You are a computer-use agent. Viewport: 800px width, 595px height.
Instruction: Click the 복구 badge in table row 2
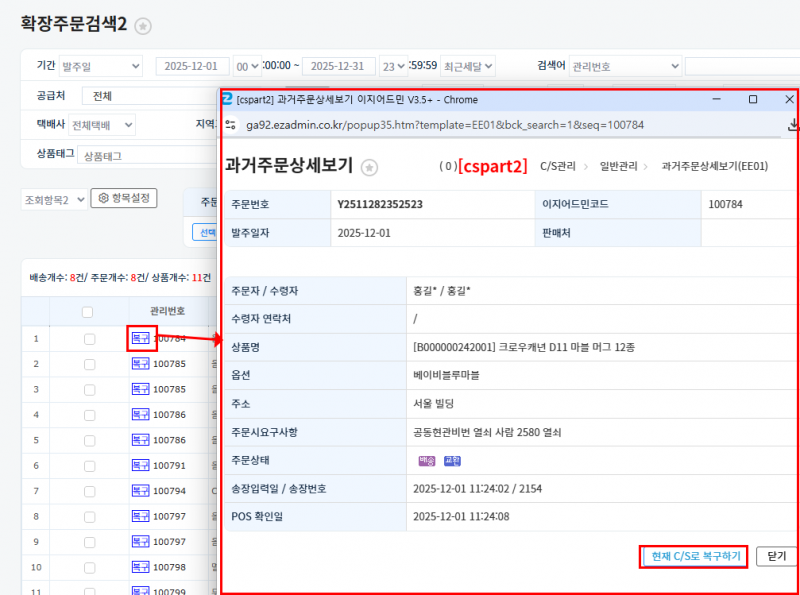click(141, 364)
